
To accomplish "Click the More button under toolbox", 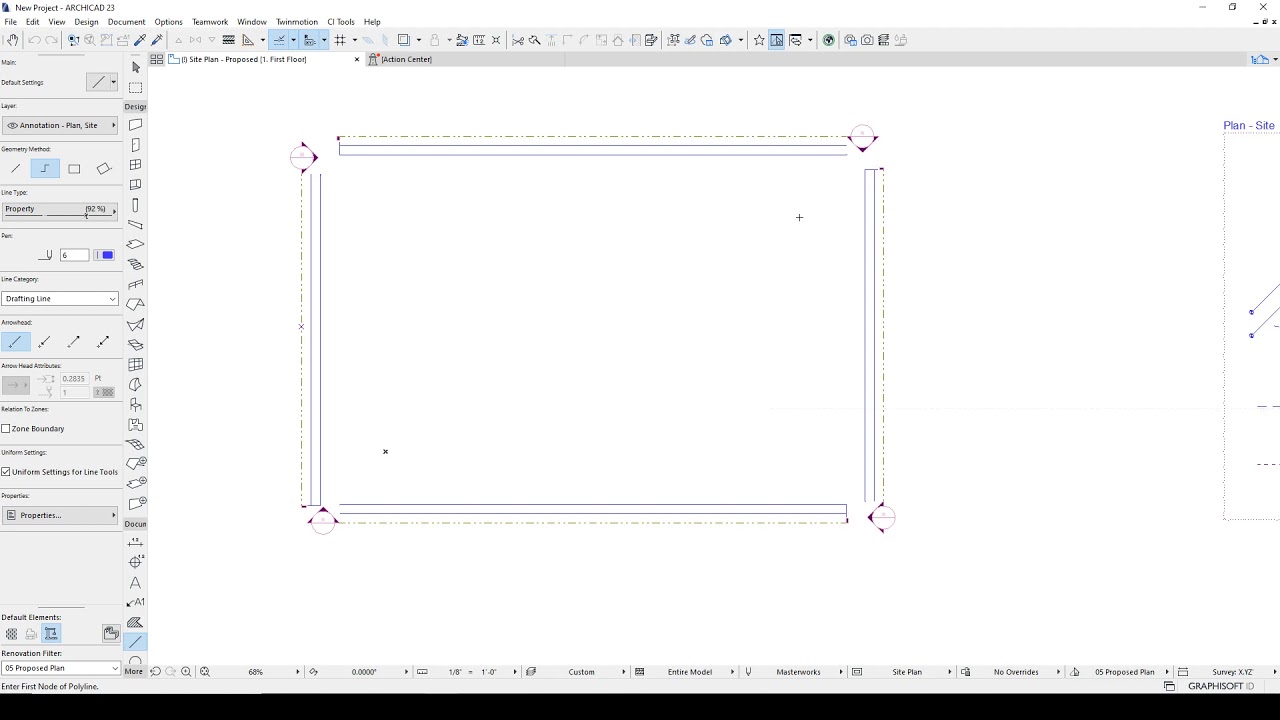I will tap(134, 671).
